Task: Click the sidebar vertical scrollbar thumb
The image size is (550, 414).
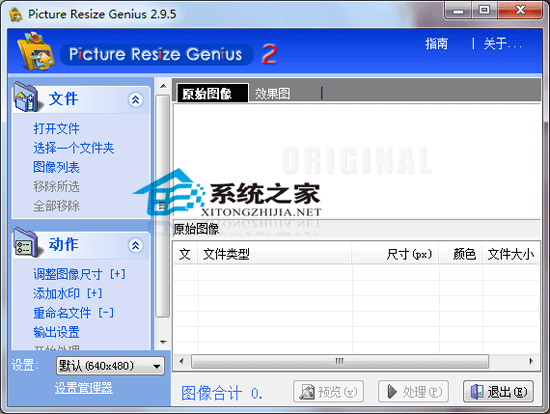Action: tap(163, 206)
